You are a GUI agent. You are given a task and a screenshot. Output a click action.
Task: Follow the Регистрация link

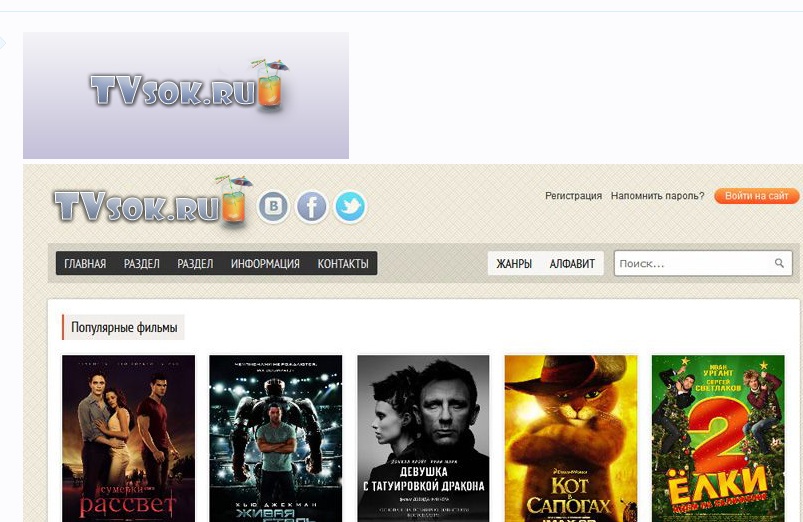click(573, 196)
